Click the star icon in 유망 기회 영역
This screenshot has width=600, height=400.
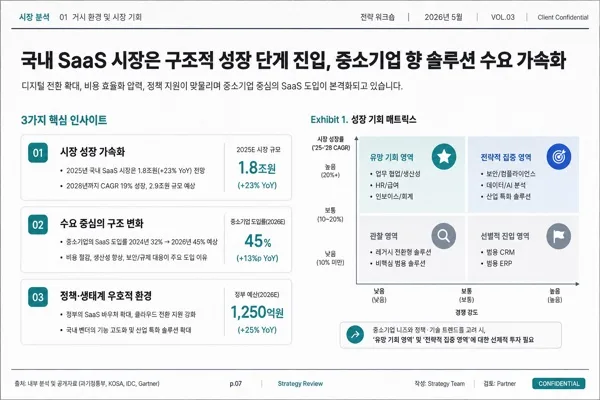444,156
